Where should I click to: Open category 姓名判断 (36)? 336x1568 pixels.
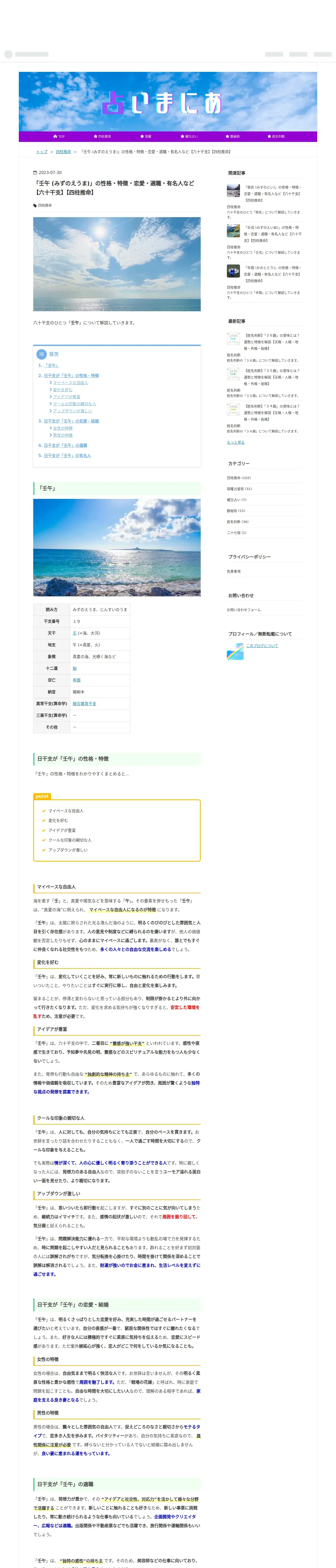[238, 522]
